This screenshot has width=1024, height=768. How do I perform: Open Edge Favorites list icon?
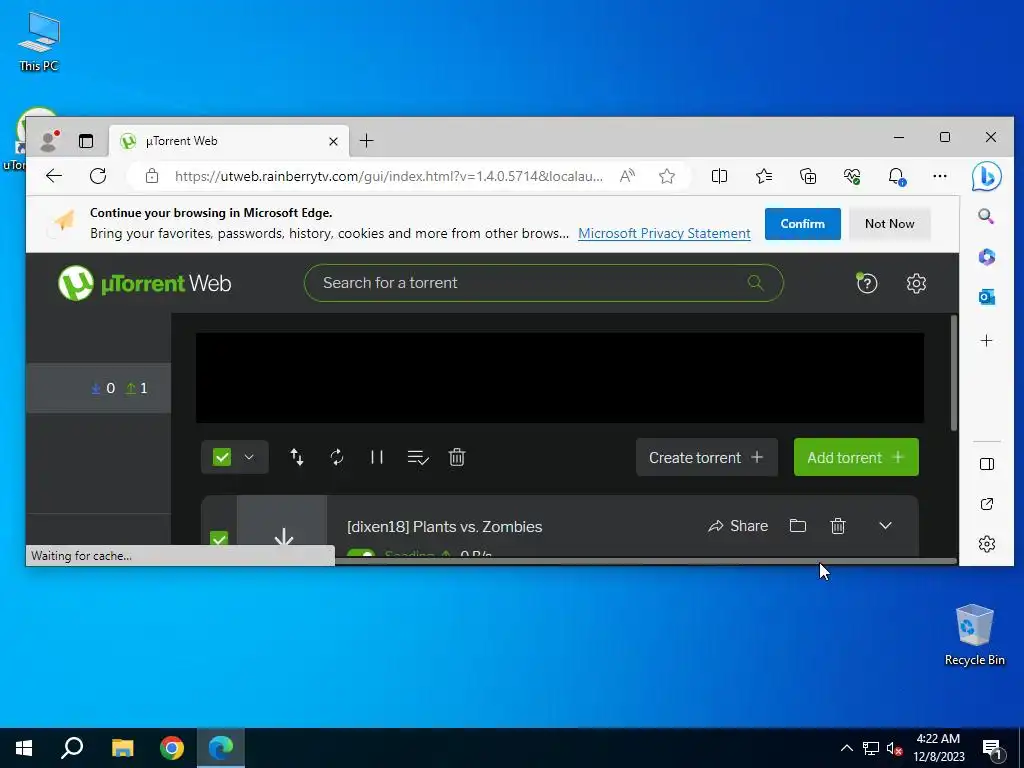tap(763, 176)
